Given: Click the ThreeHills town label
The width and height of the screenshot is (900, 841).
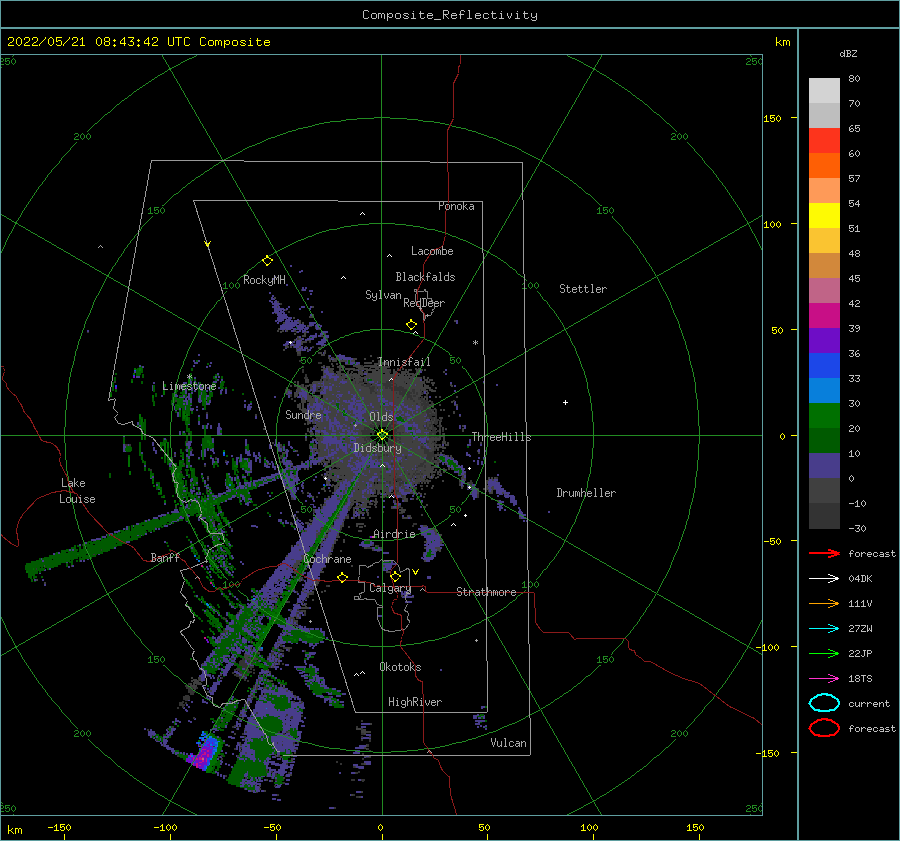Looking at the screenshot, I should 501,437.
